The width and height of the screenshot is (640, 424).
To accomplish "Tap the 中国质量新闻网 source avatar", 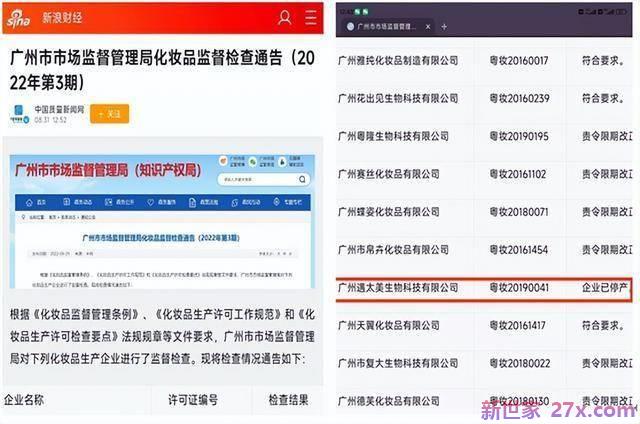I will click(x=19, y=115).
